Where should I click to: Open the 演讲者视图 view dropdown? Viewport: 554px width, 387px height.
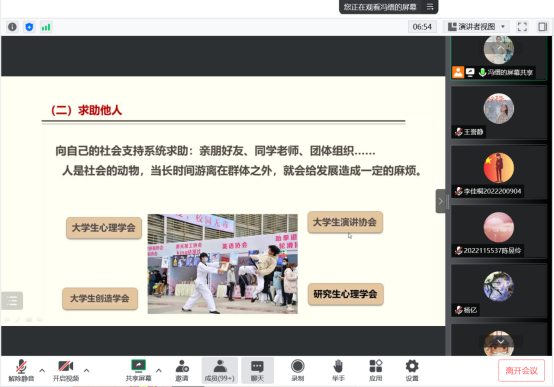coord(477,27)
